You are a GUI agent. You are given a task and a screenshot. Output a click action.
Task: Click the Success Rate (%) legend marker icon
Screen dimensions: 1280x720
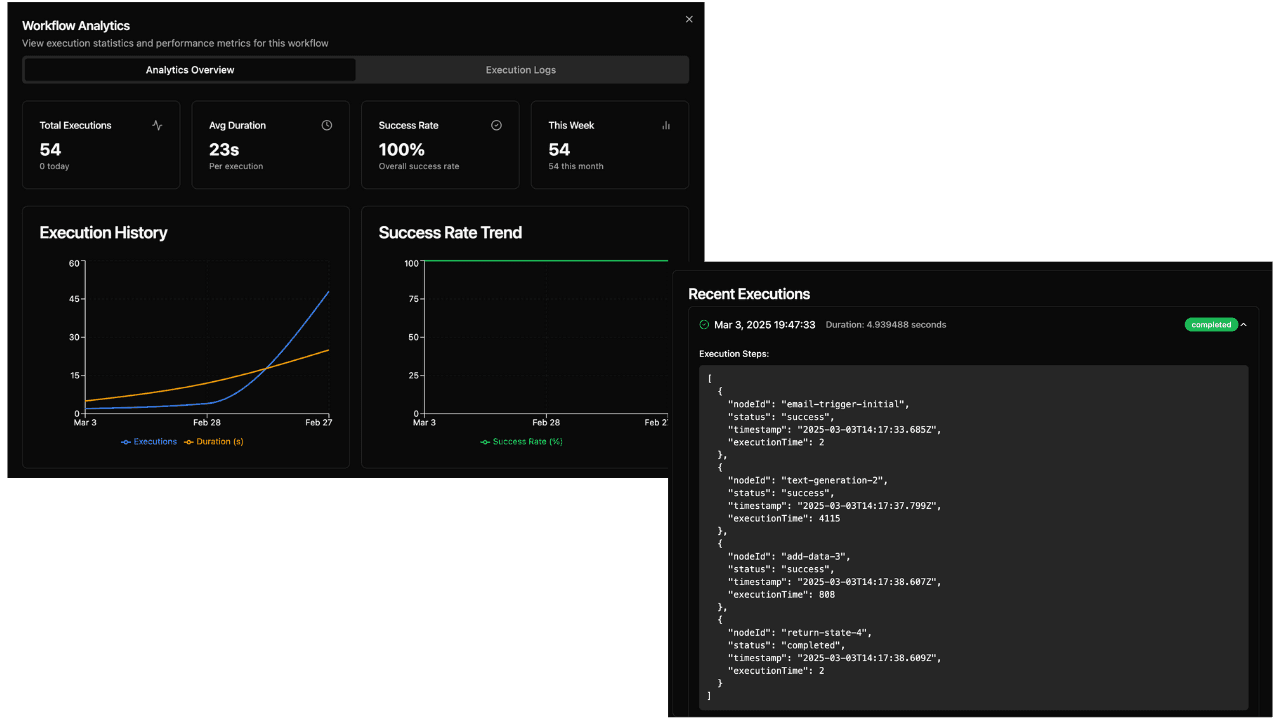coord(483,441)
